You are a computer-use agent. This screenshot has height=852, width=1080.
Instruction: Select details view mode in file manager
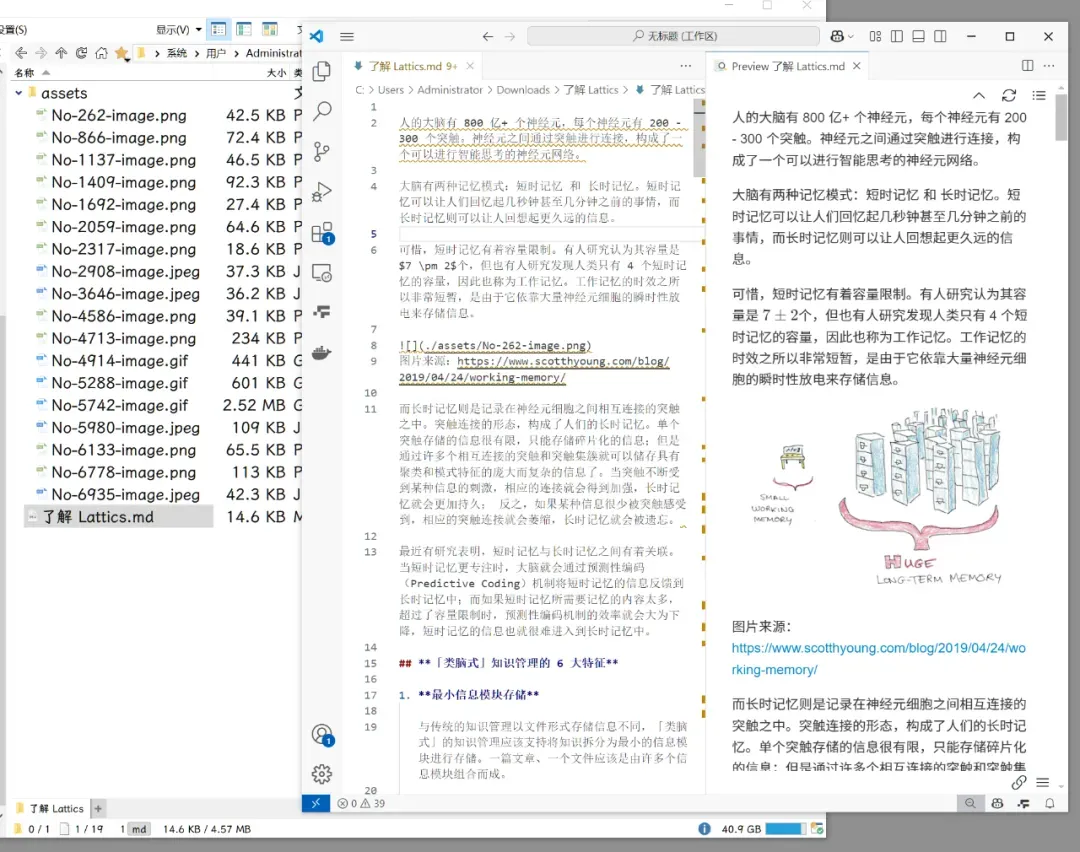[x=218, y=30]
